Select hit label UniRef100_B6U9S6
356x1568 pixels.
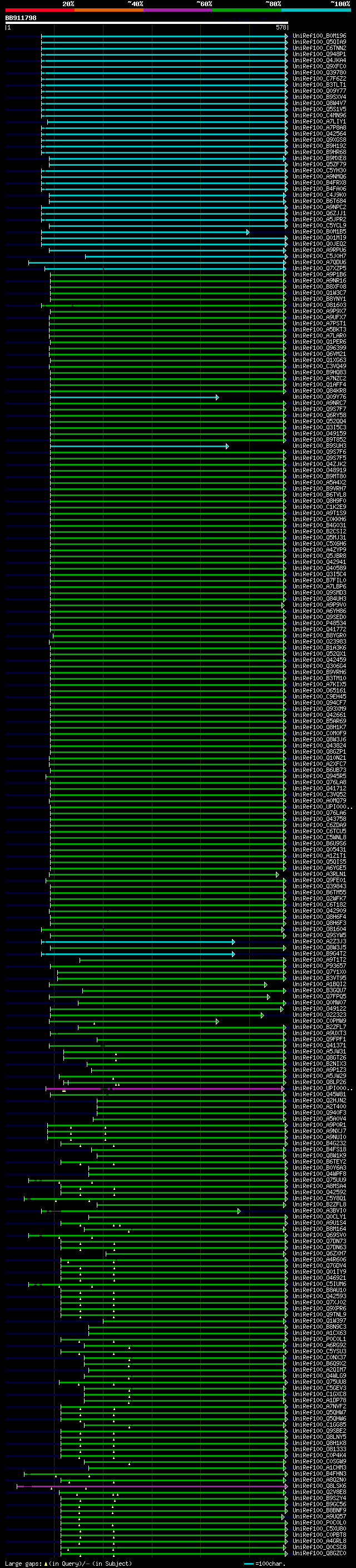click(x=319, y=844)
